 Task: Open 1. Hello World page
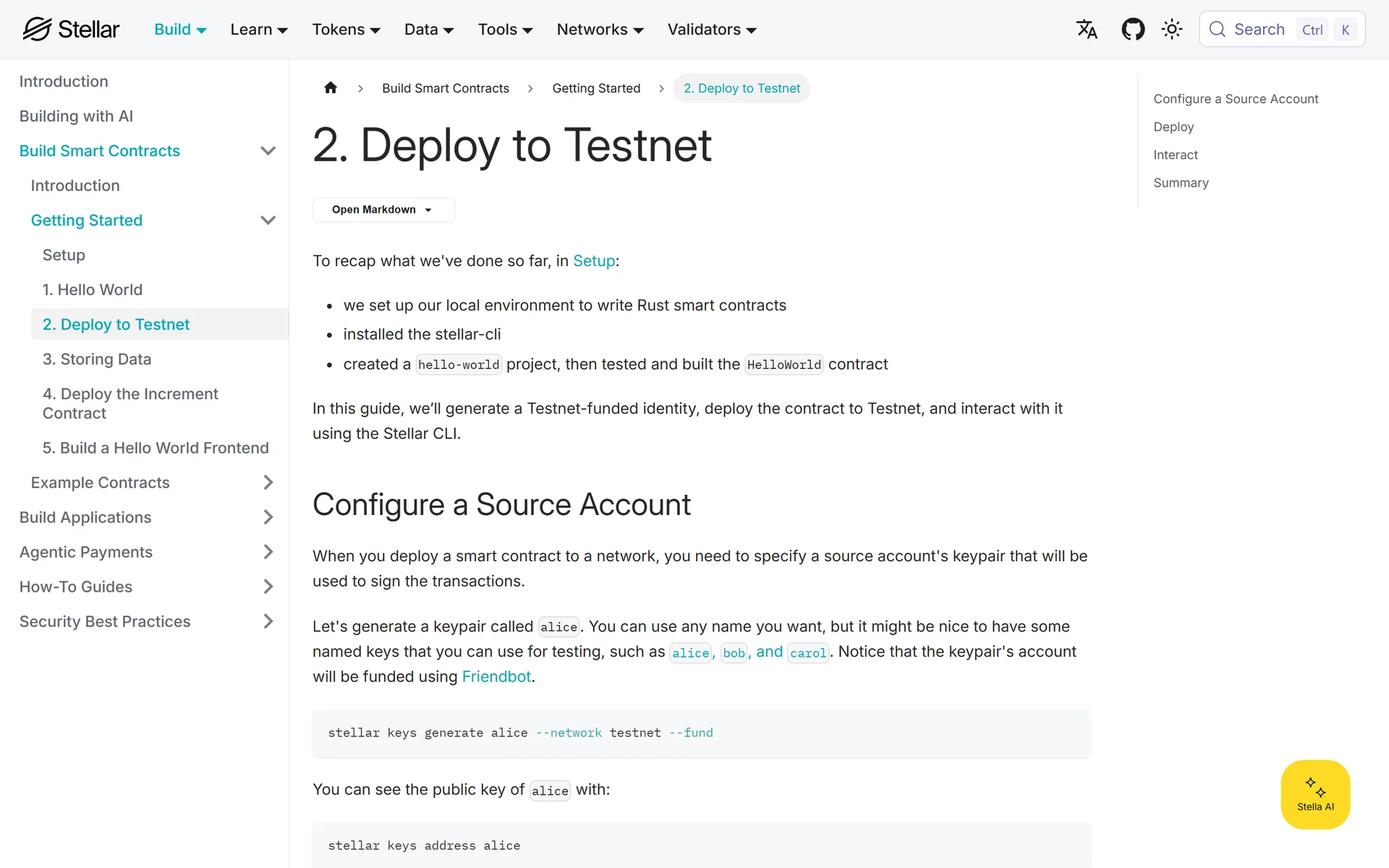(x=93, y=289)
